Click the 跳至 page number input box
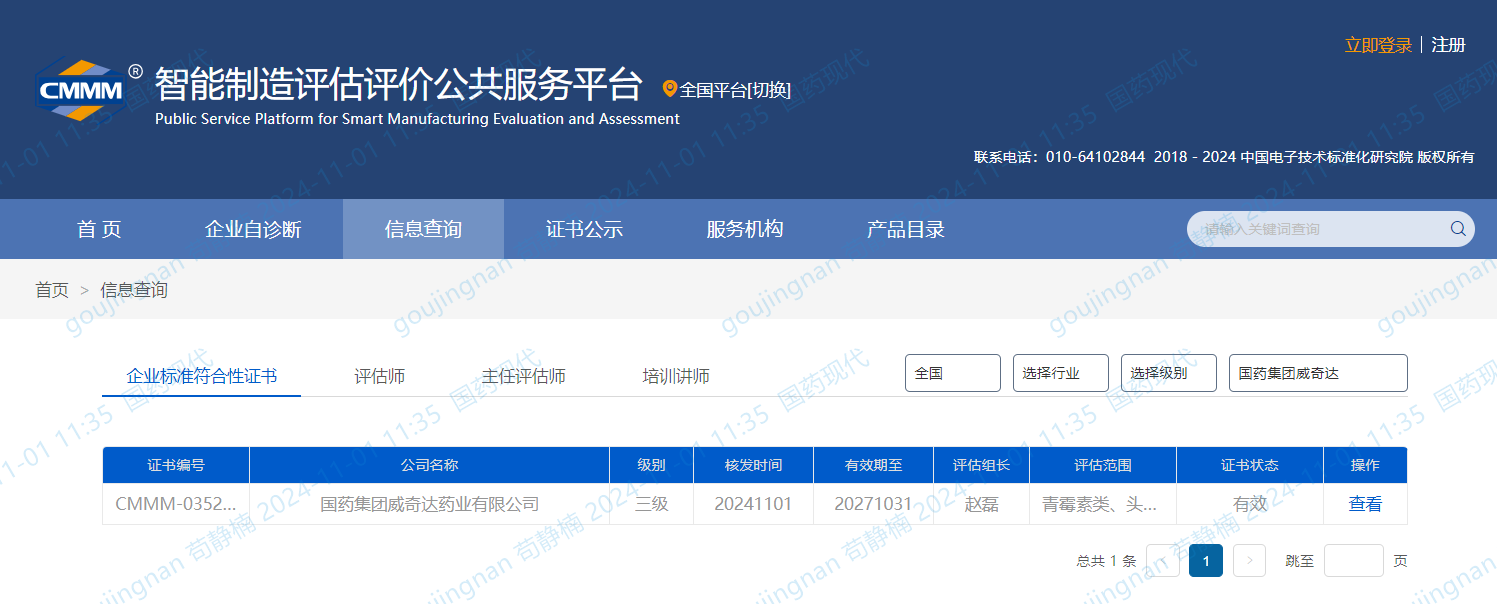The height and width of the screenshot is (604, 1497). point(1353,561)
